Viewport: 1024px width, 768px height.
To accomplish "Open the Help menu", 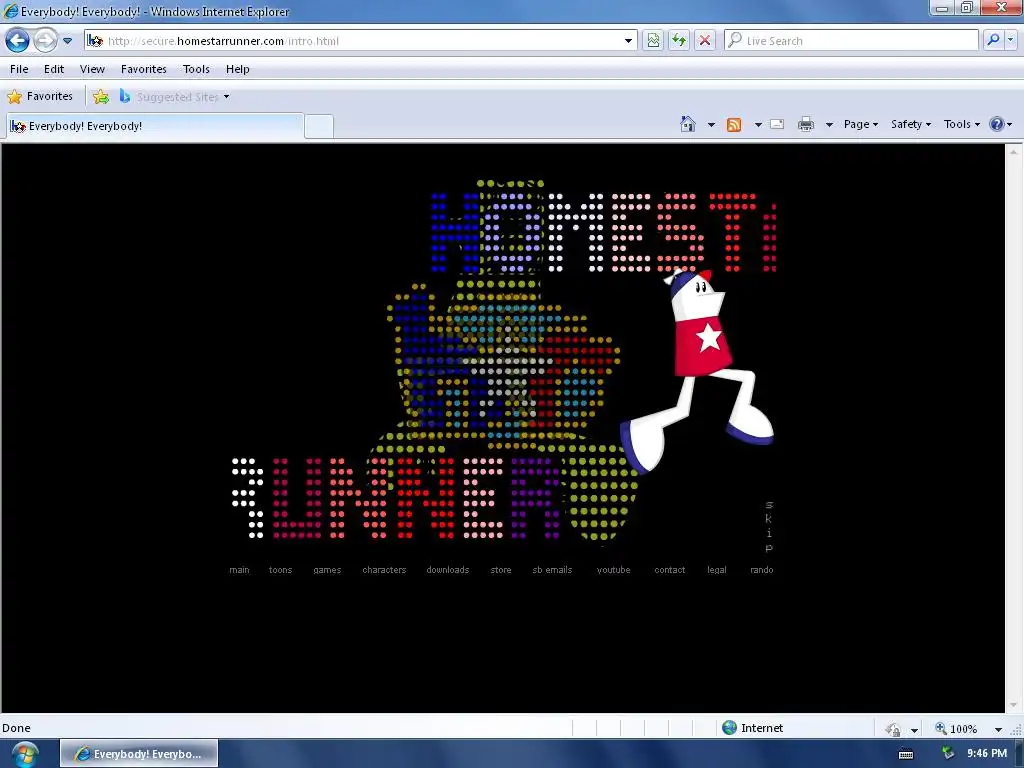I will (x=238, y=69).
